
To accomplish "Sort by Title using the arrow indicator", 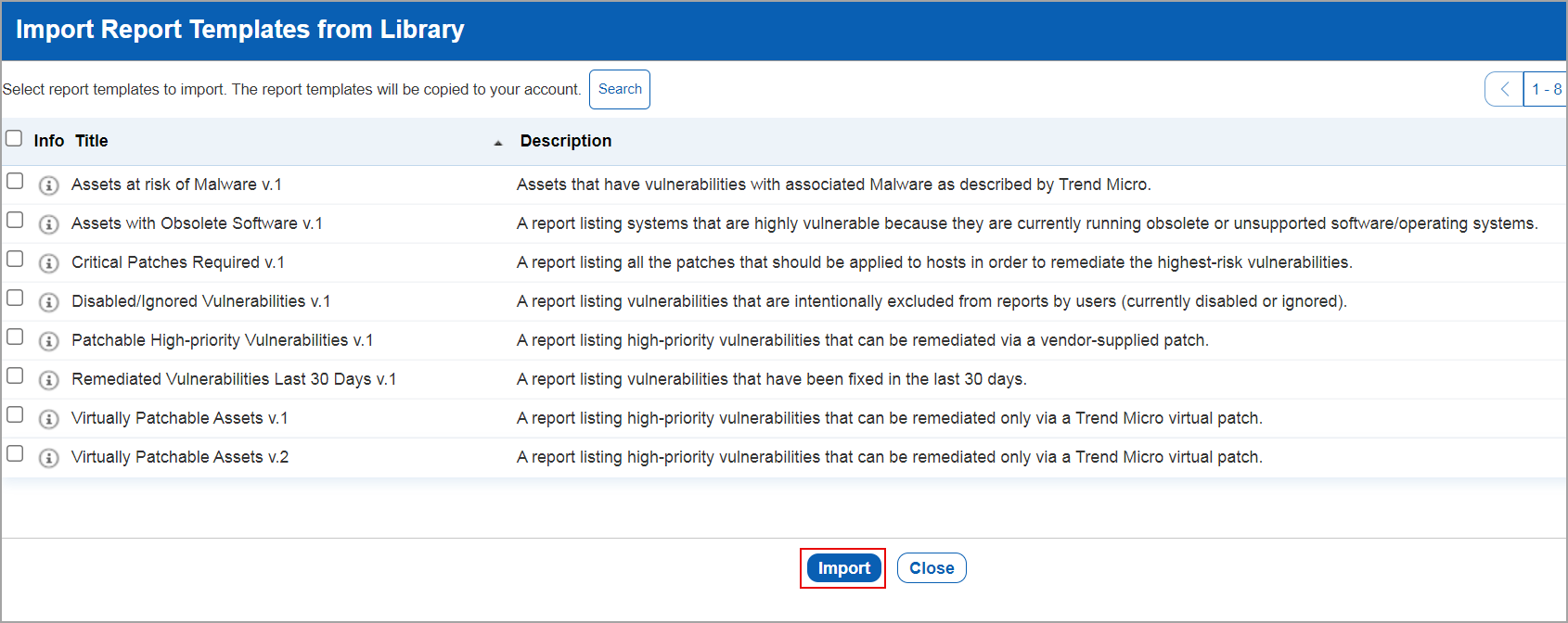I will pos(498,143).
